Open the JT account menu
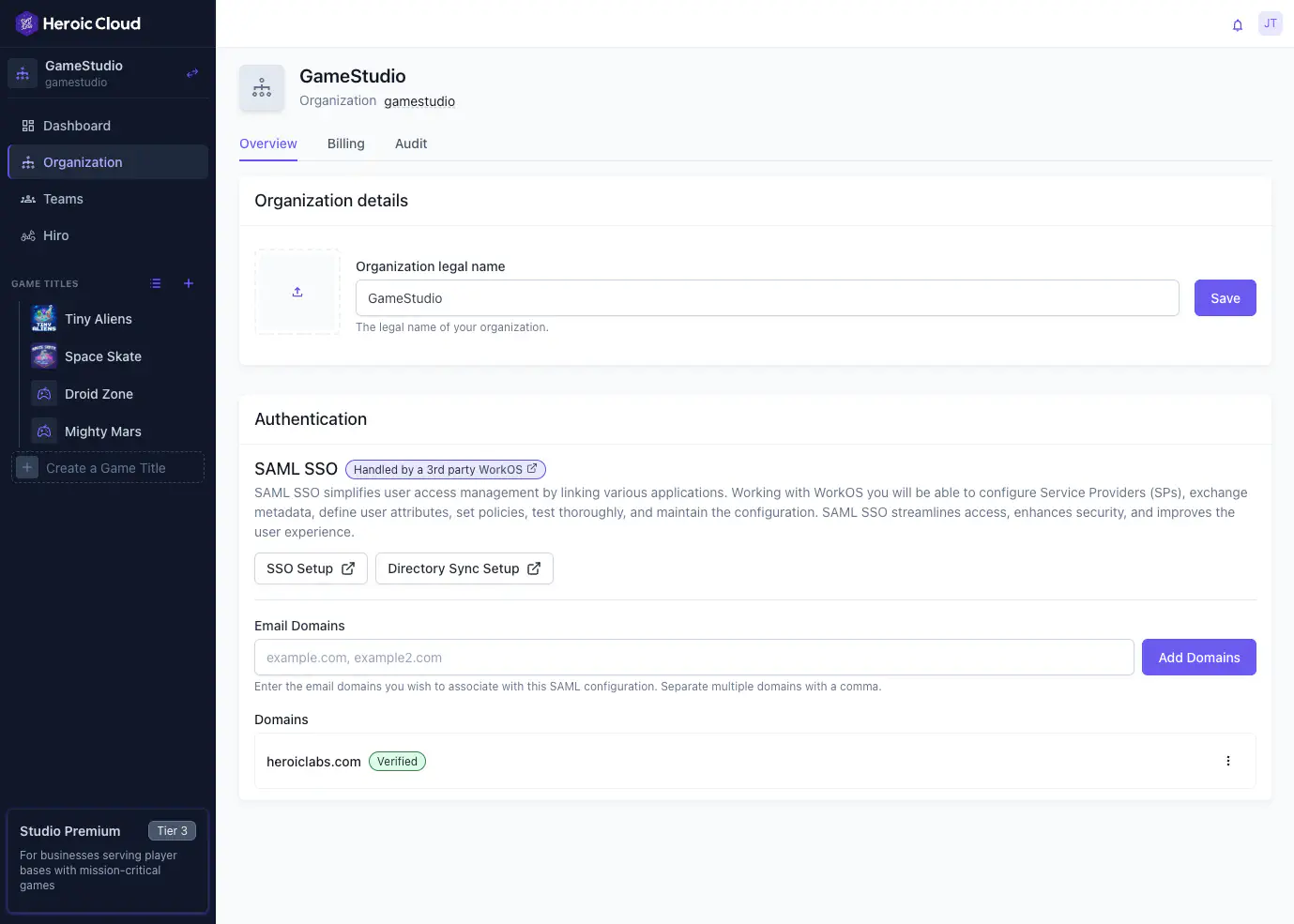 point(1270,23)
